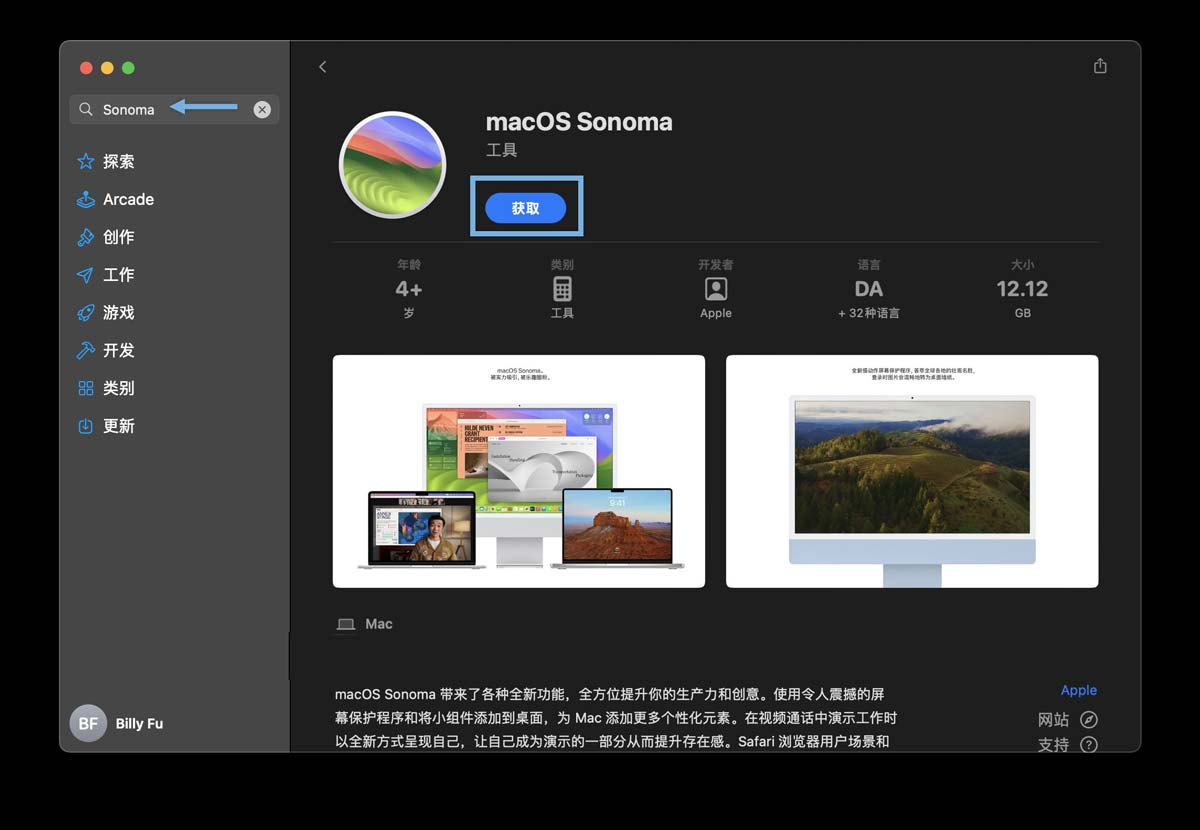Click the Categories grid icon
The height and width of the screenshot is (830, 1200).
86,388
